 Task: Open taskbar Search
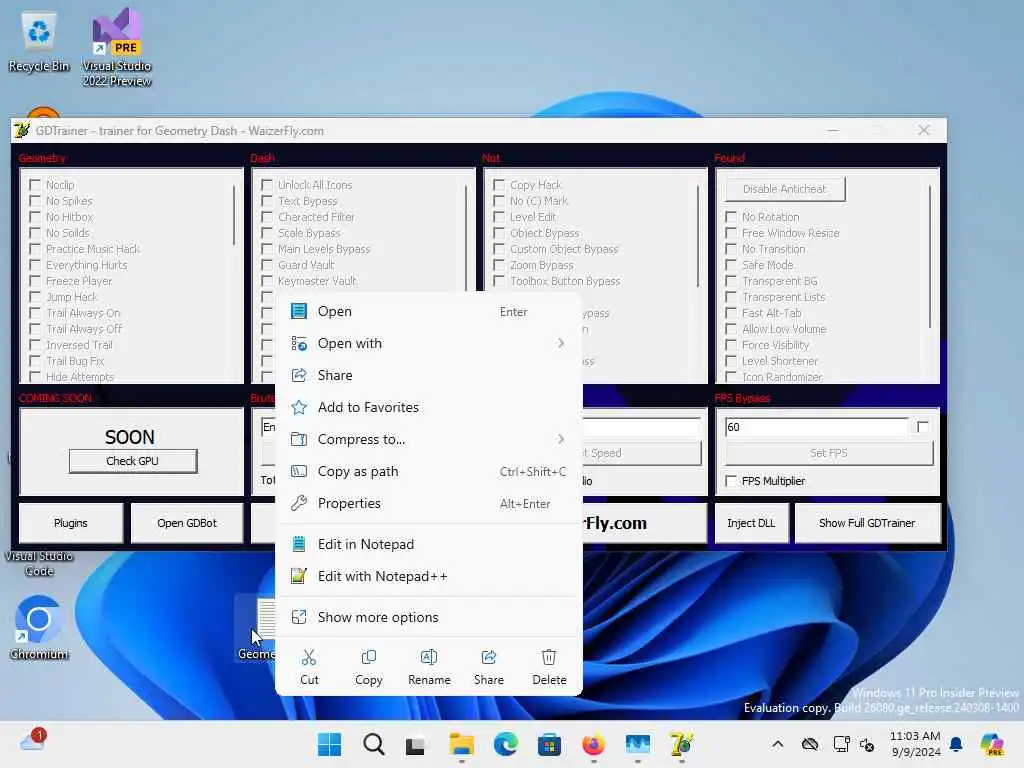tap(374, 744)
